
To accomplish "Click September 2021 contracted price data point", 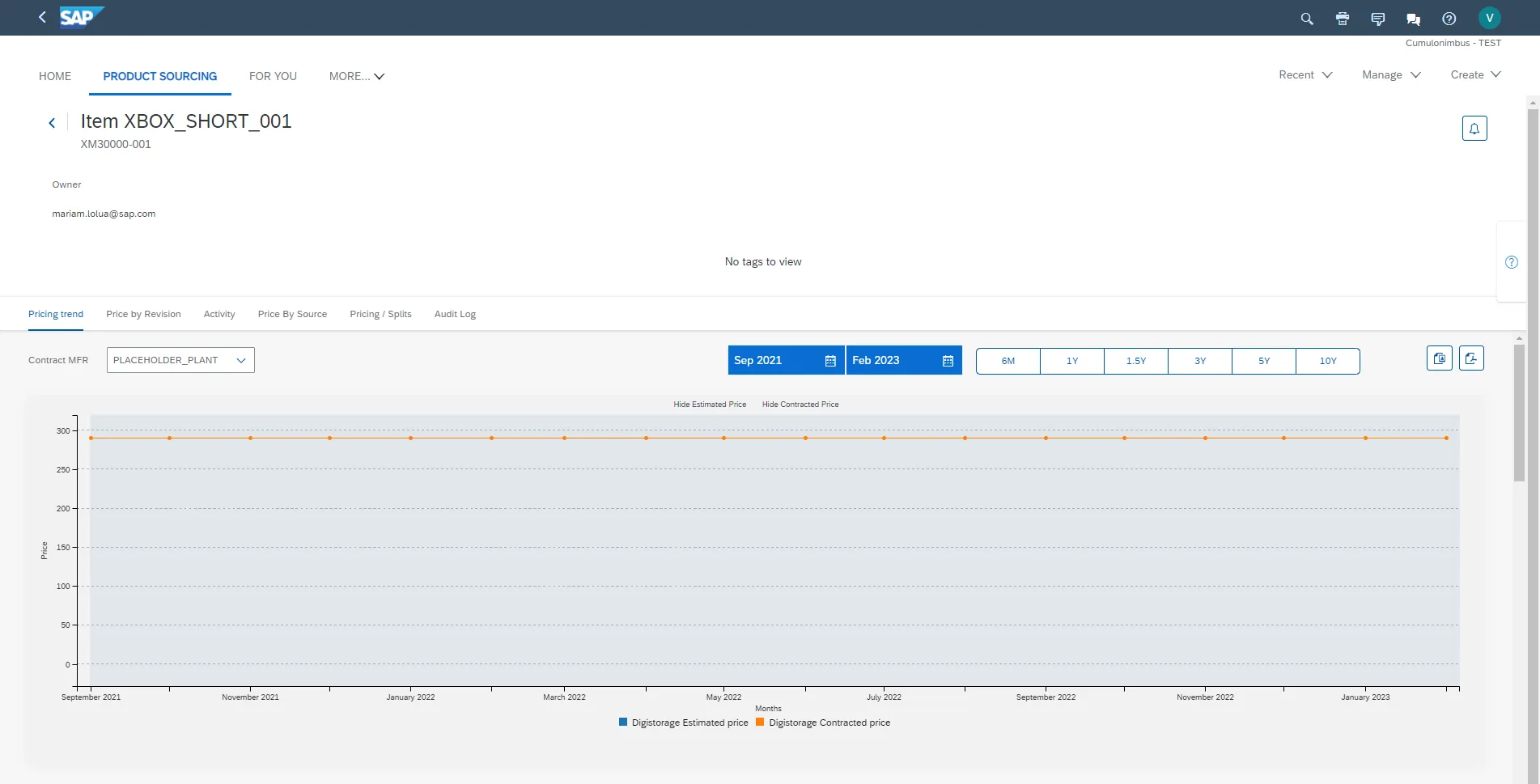I will [x=91, y=438].
